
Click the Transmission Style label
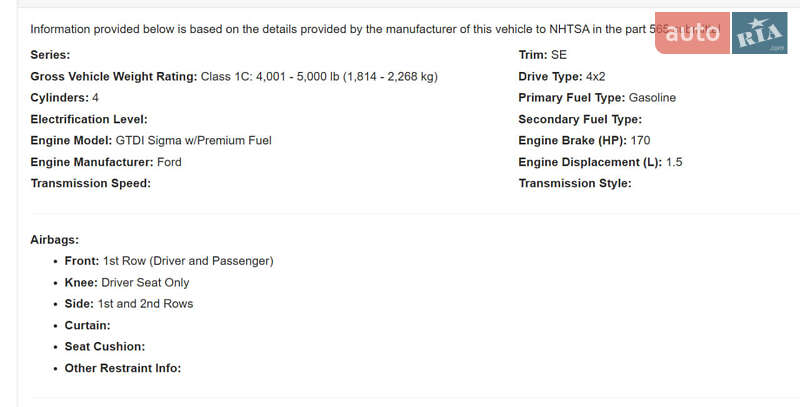tap(575, 184)
